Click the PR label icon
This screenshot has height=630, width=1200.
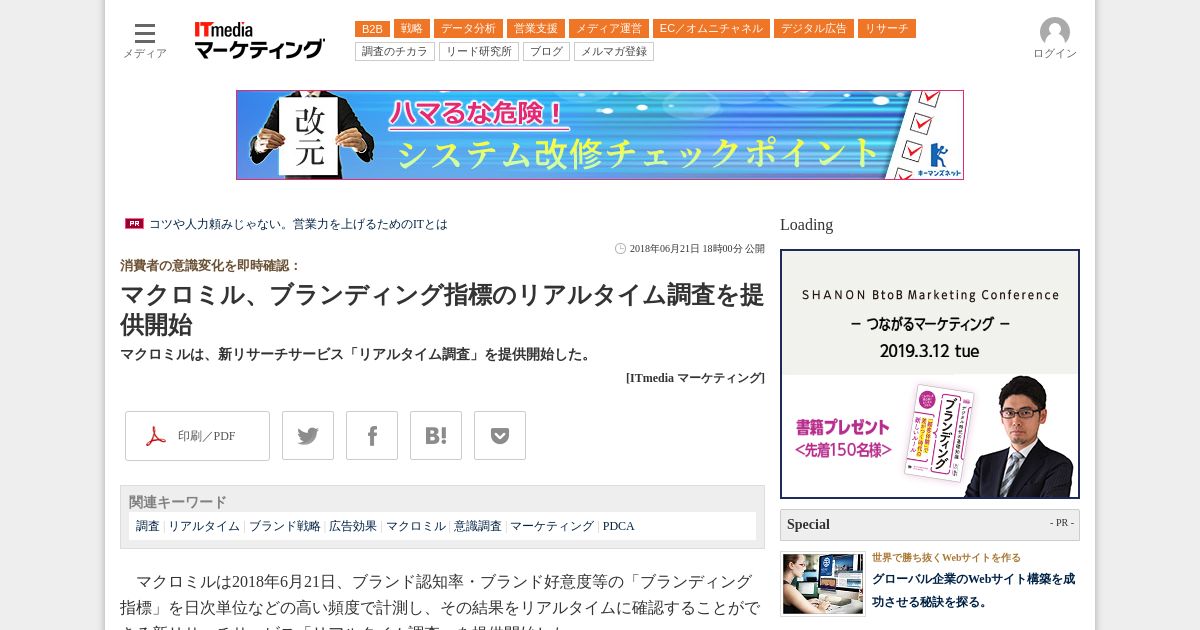pos(134,224)
